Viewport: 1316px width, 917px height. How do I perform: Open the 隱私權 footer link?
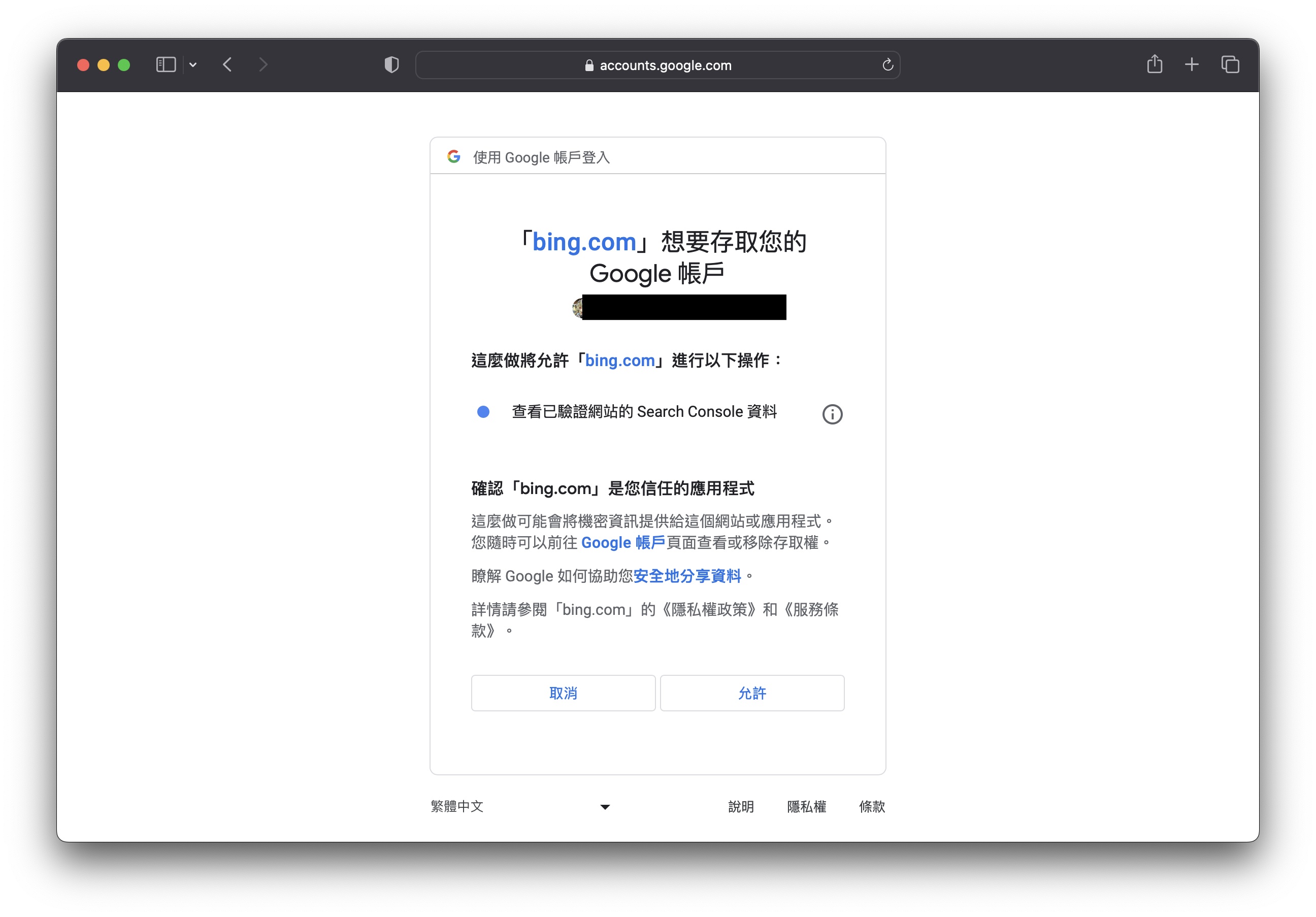pos(806,806)
